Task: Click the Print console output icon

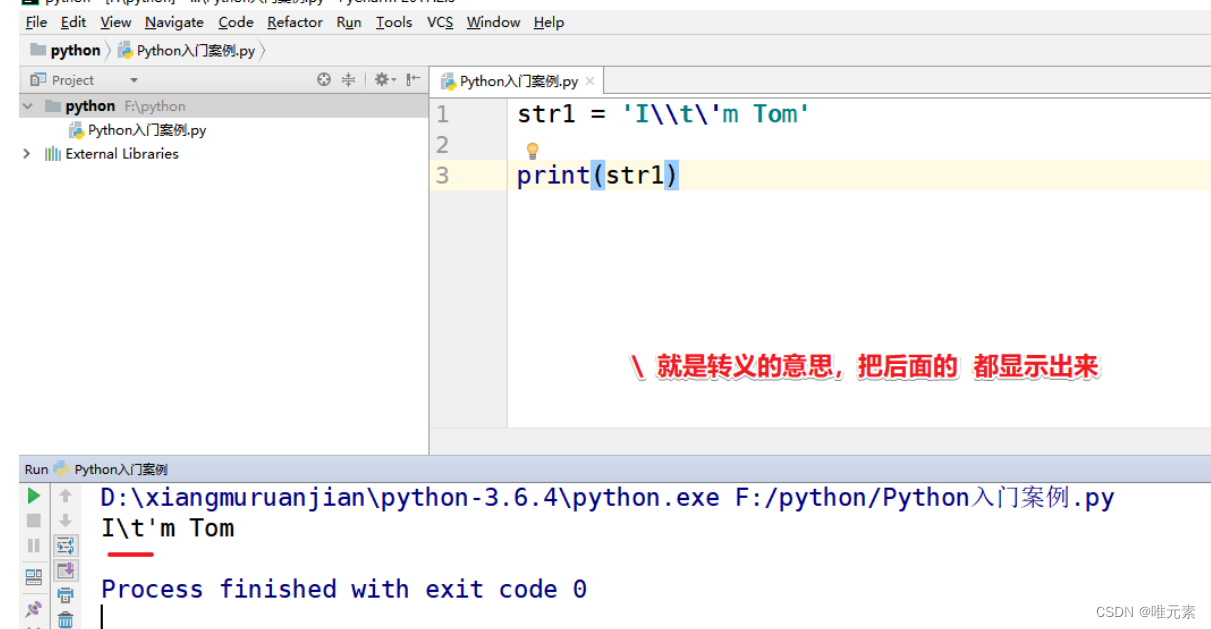Action: [x=65, y=596]
